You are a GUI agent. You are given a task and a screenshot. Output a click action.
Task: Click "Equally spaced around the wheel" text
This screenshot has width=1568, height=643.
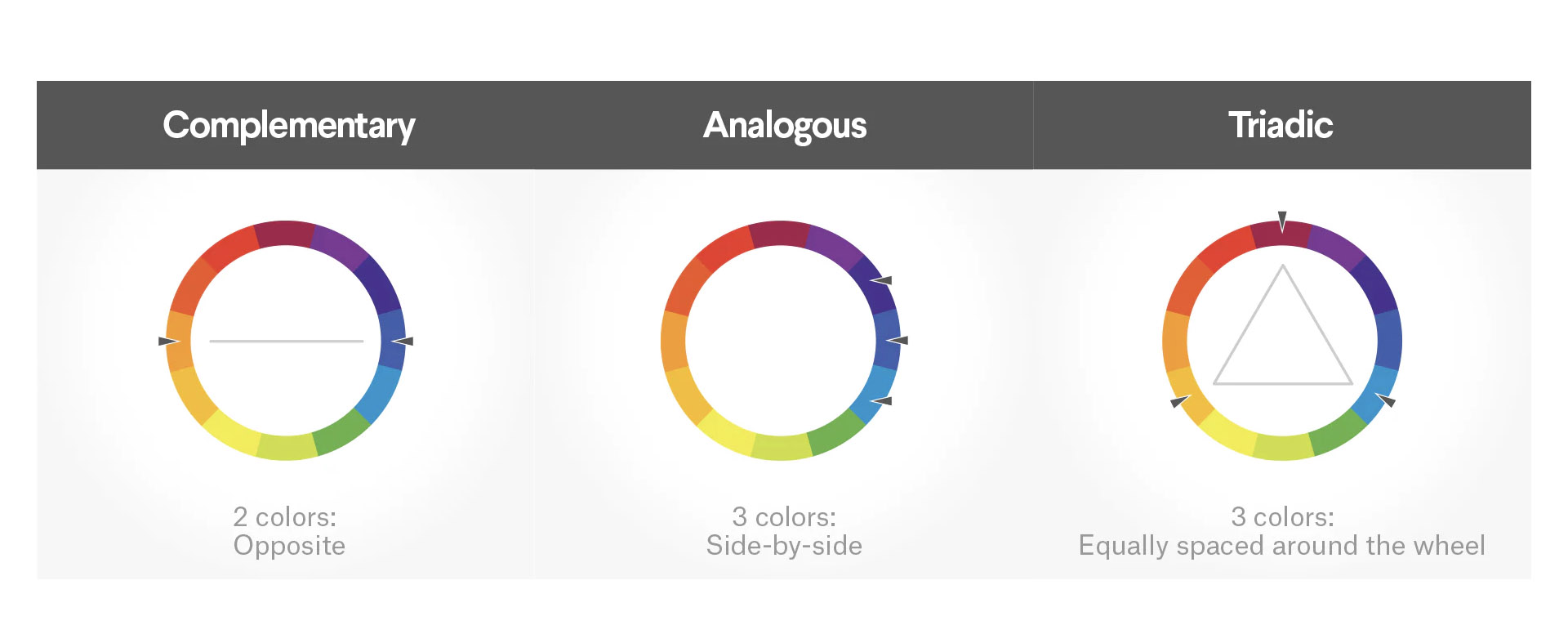[x=1281, y=546]
